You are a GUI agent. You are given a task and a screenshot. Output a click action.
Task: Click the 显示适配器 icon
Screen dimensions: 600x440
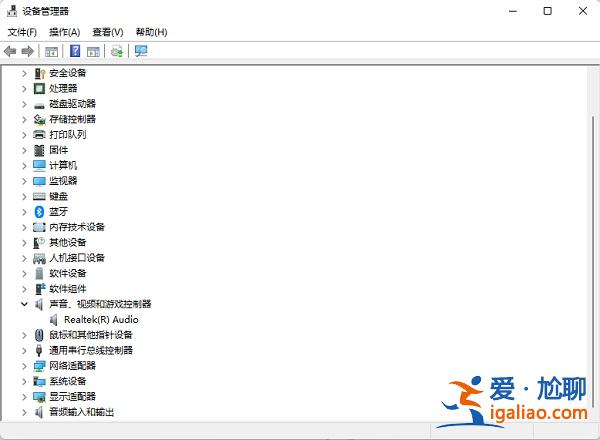pos(39,397)
